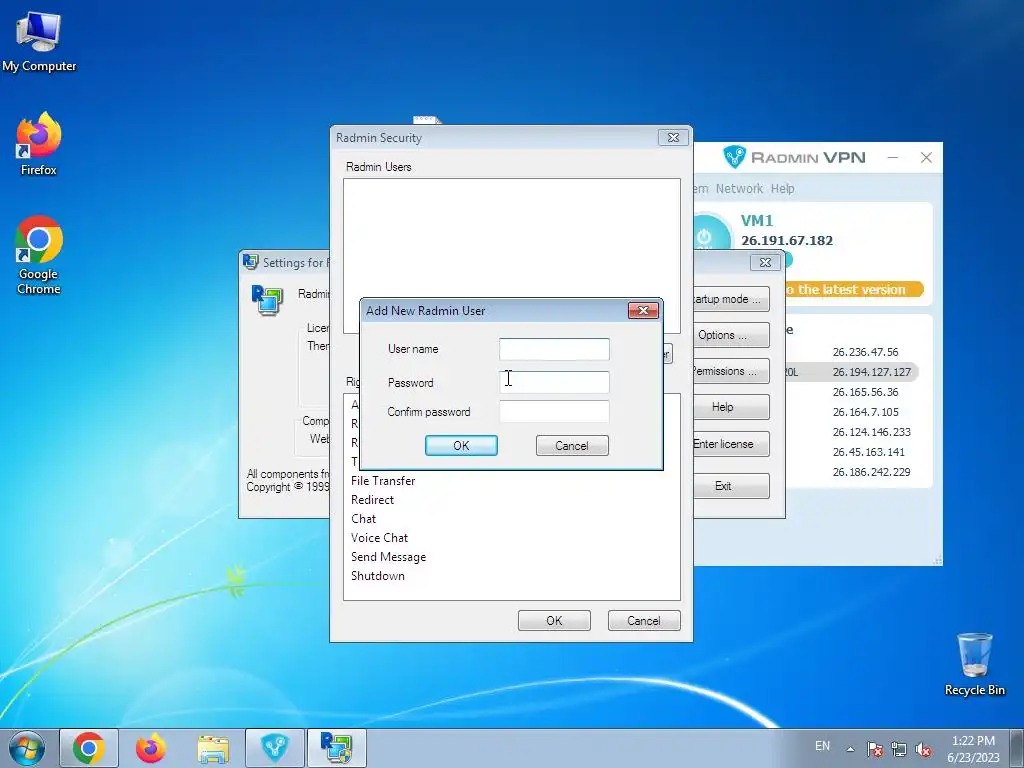
Task: Click the Confirm password input field
Action: click(x=554, y=411)
